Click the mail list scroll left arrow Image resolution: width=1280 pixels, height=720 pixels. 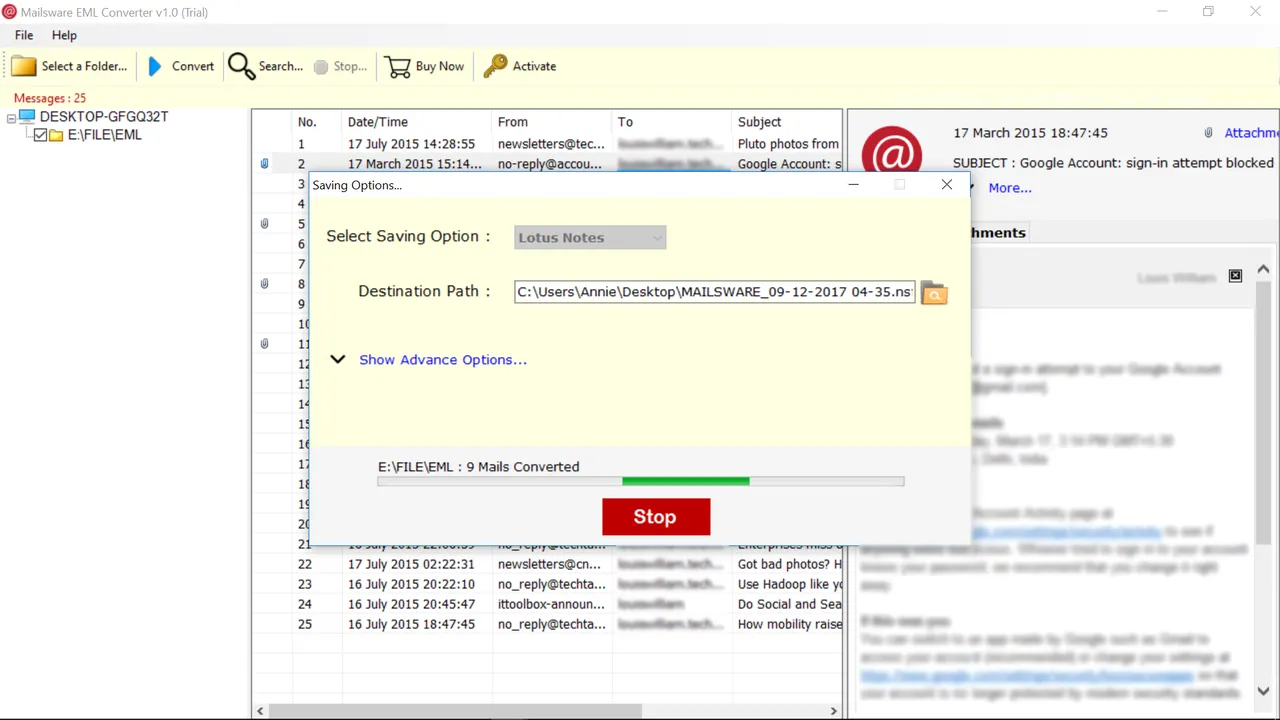[260, 711]
